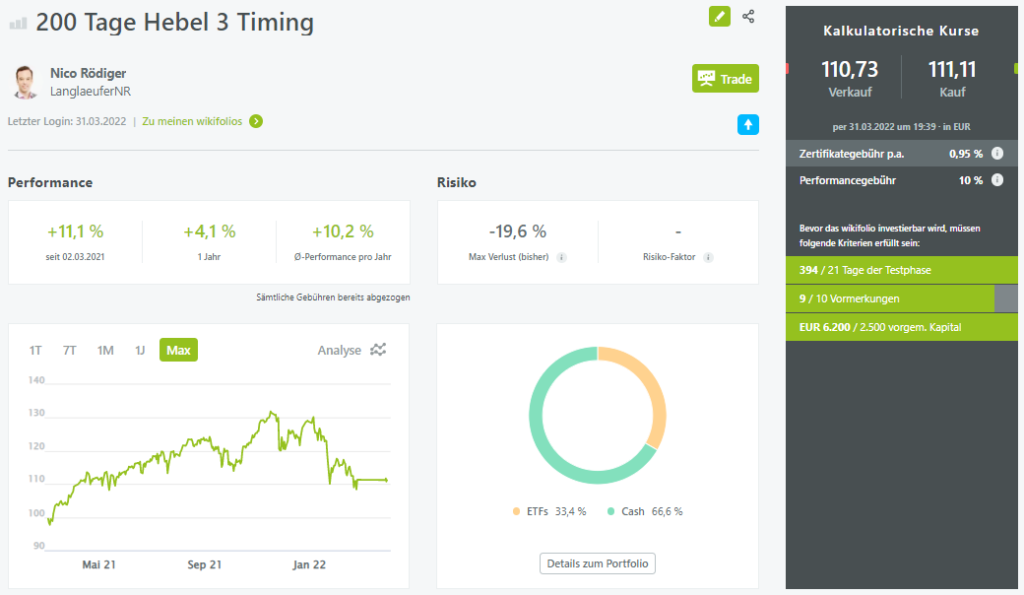The height and width of the screenshot is (595, 1024).
Task: Open the share icon
Action: tap(748, 16)
